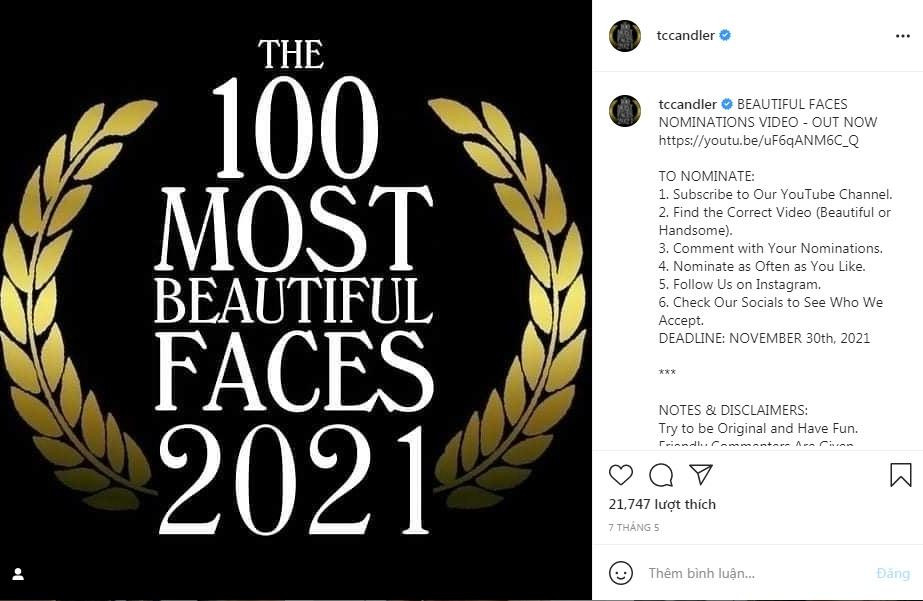This screenshot has width=923, height=601.
Task: Open tccandler profile picture in header
Action: pyautogui.click(x=625, y=36)
